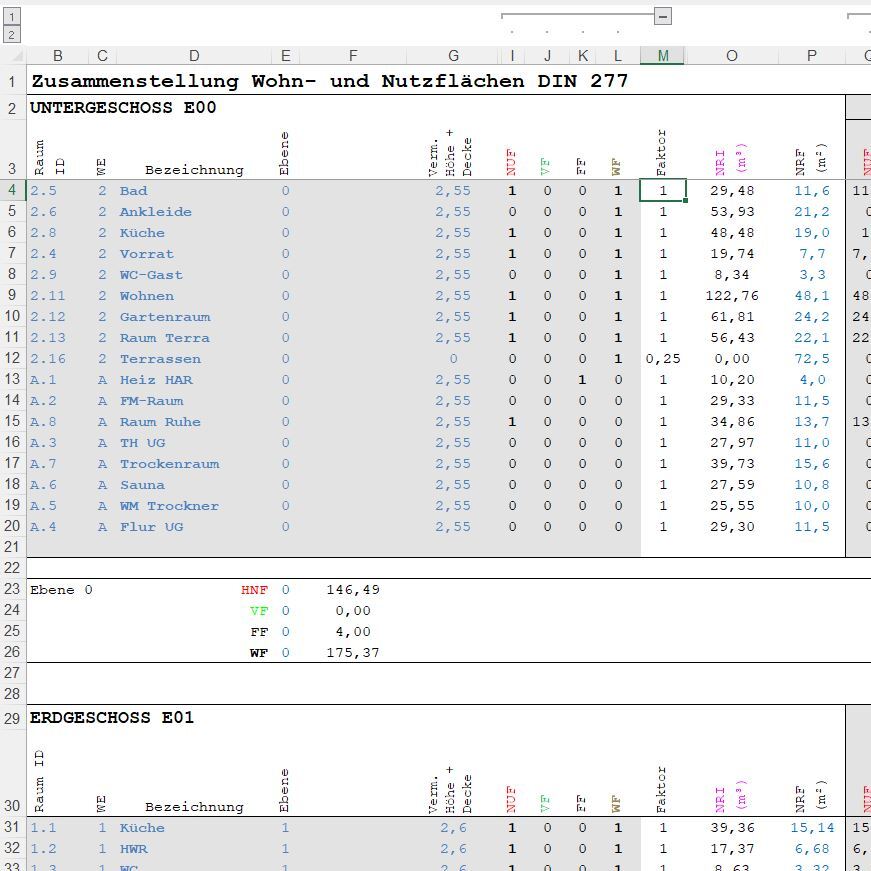871x871 pixels.
Task: Select NRI value 122,76 for Wohnen
Action: [x=732, y=296]
